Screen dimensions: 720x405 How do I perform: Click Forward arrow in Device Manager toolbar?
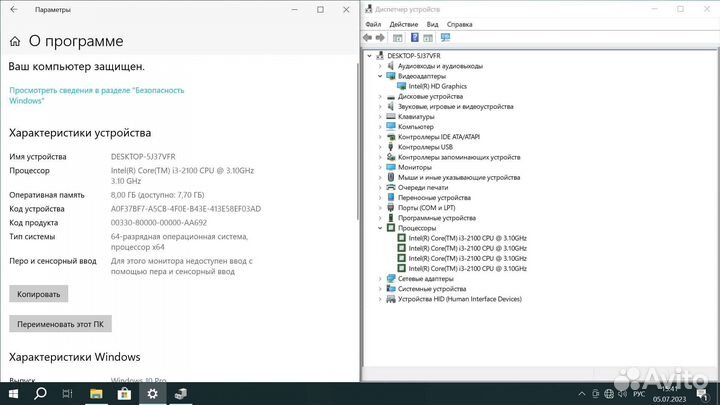point(380,38)
